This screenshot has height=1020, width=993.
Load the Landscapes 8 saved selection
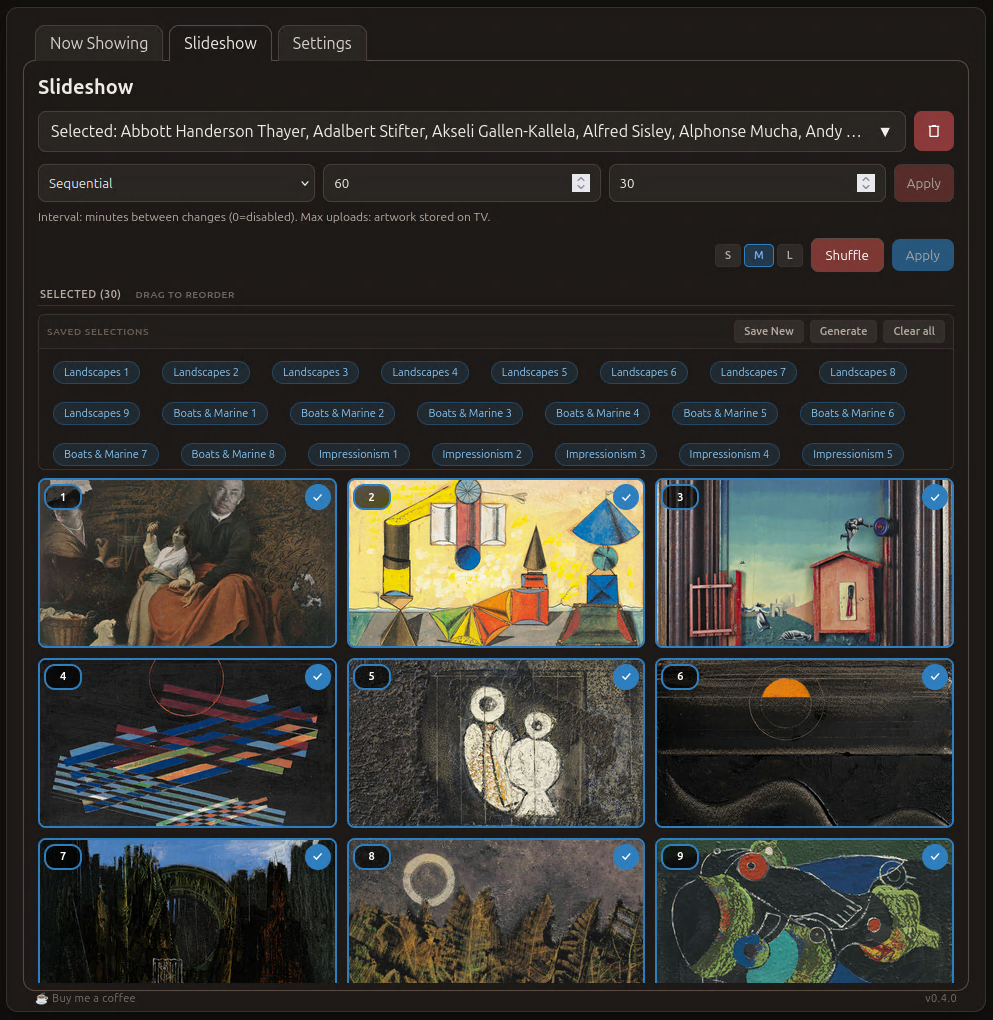[x=862, y=372]
